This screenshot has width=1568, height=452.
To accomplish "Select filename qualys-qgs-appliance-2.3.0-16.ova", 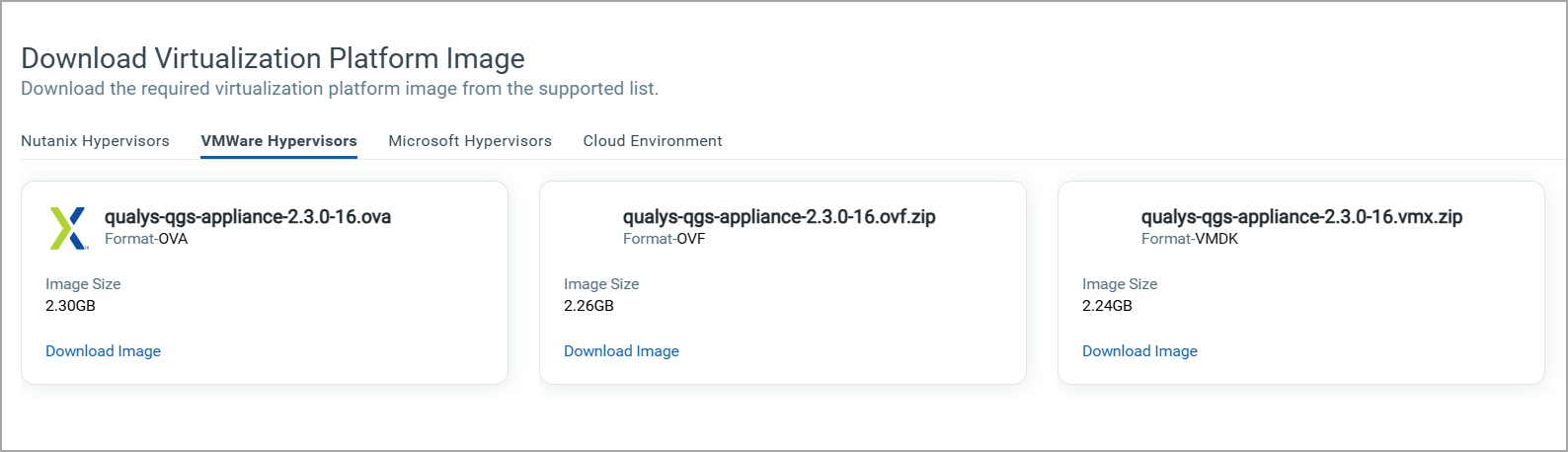I will pos(248,217).
